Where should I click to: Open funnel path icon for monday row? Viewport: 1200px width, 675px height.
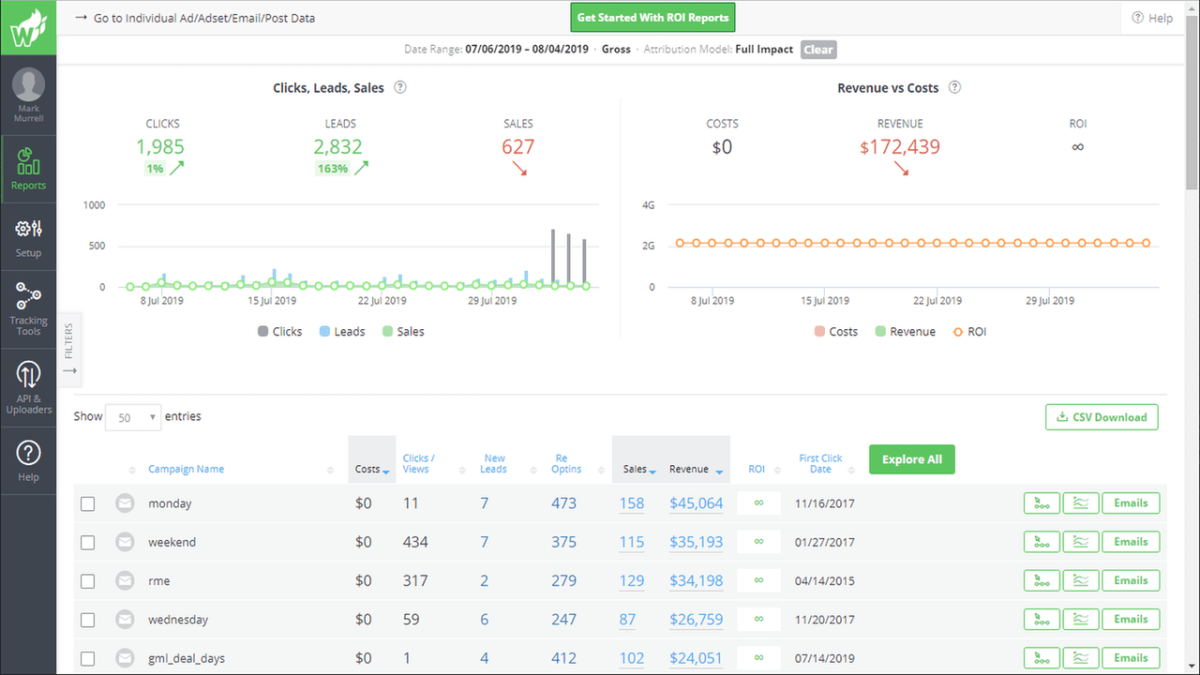pyautogui.click(x=1041, y=503)
